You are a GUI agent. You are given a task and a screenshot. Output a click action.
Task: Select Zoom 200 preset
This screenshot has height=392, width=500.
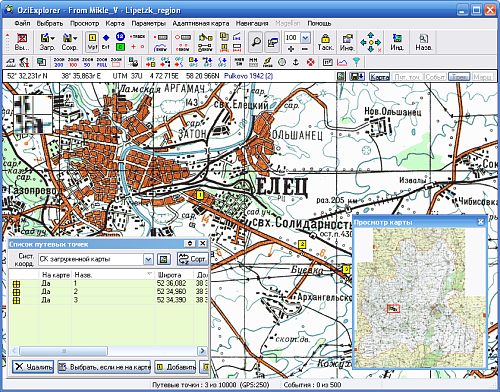(x=59, y=62)
